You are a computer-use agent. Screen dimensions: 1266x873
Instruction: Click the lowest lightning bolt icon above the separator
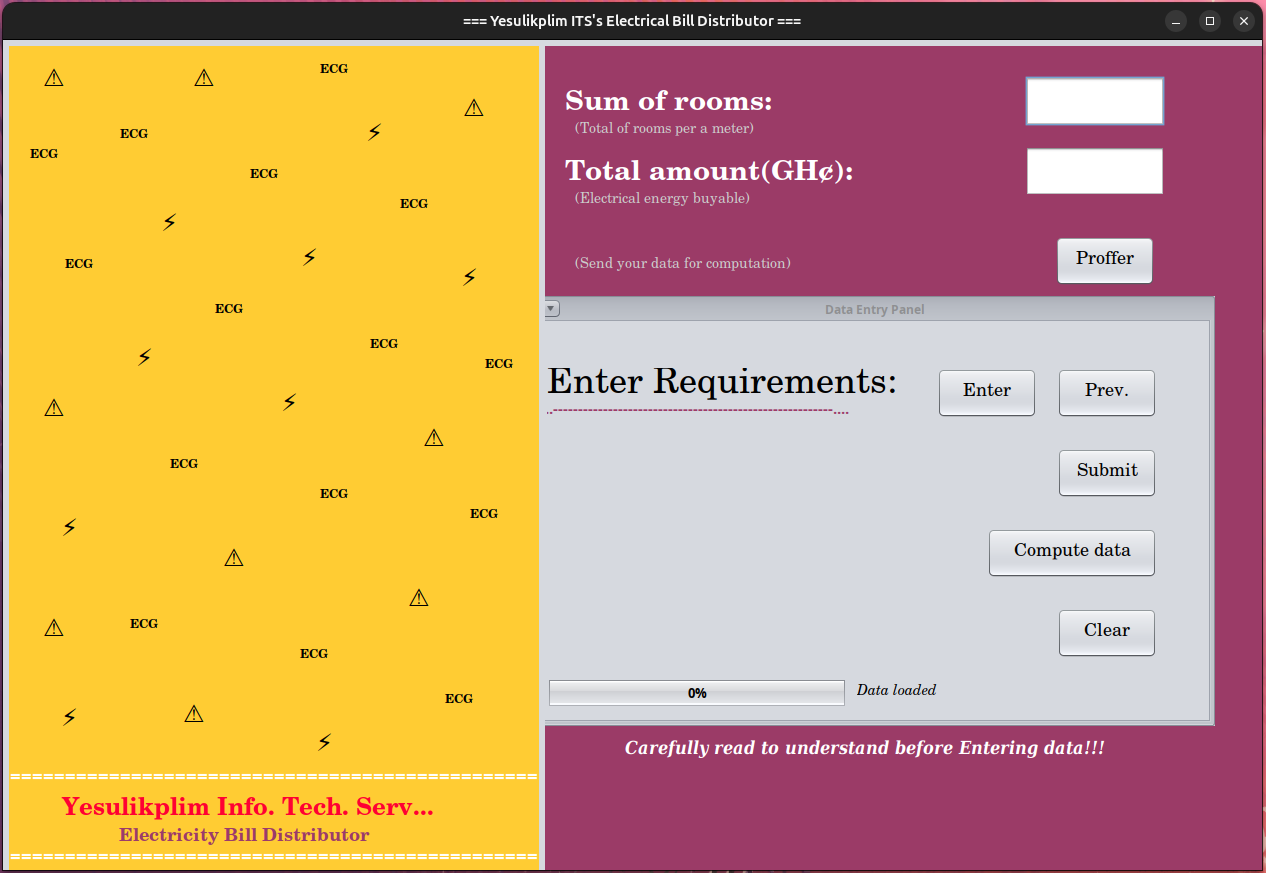tap(324, 742)
